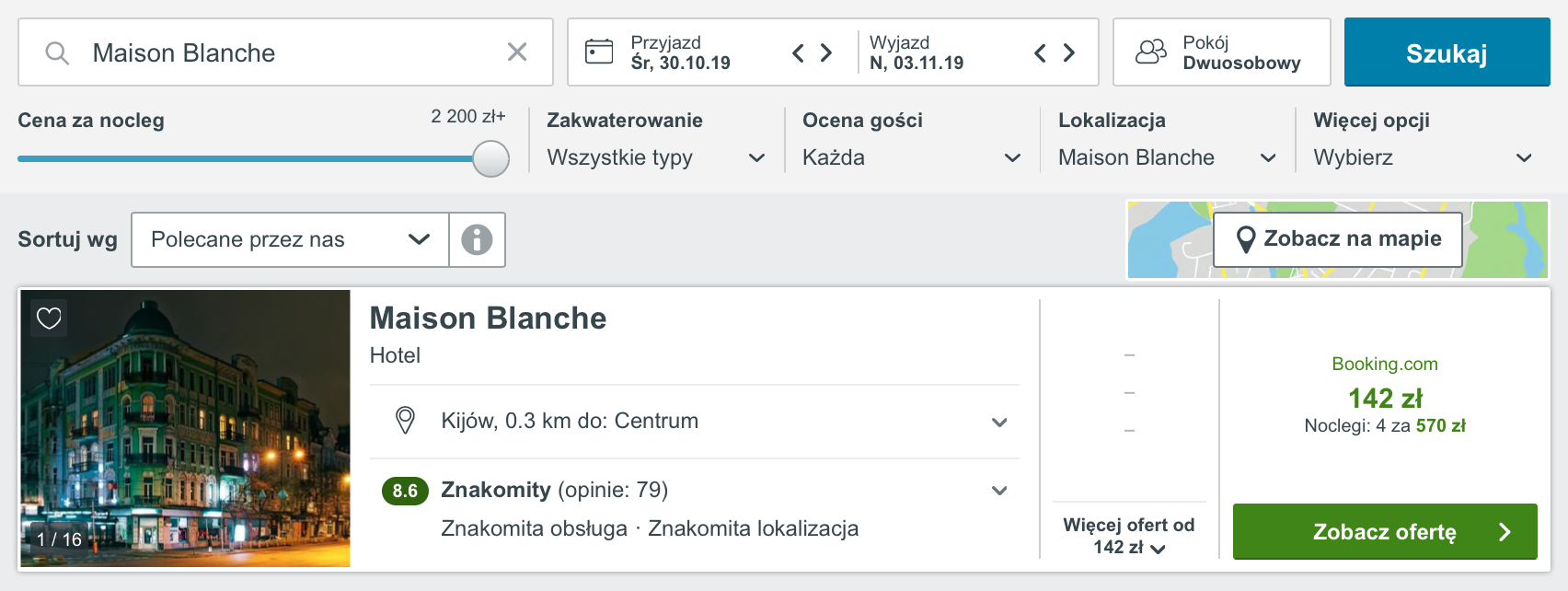Click the search magnifier icon
The width and height of the screenshot is (1568, 591).
point(57,53)
